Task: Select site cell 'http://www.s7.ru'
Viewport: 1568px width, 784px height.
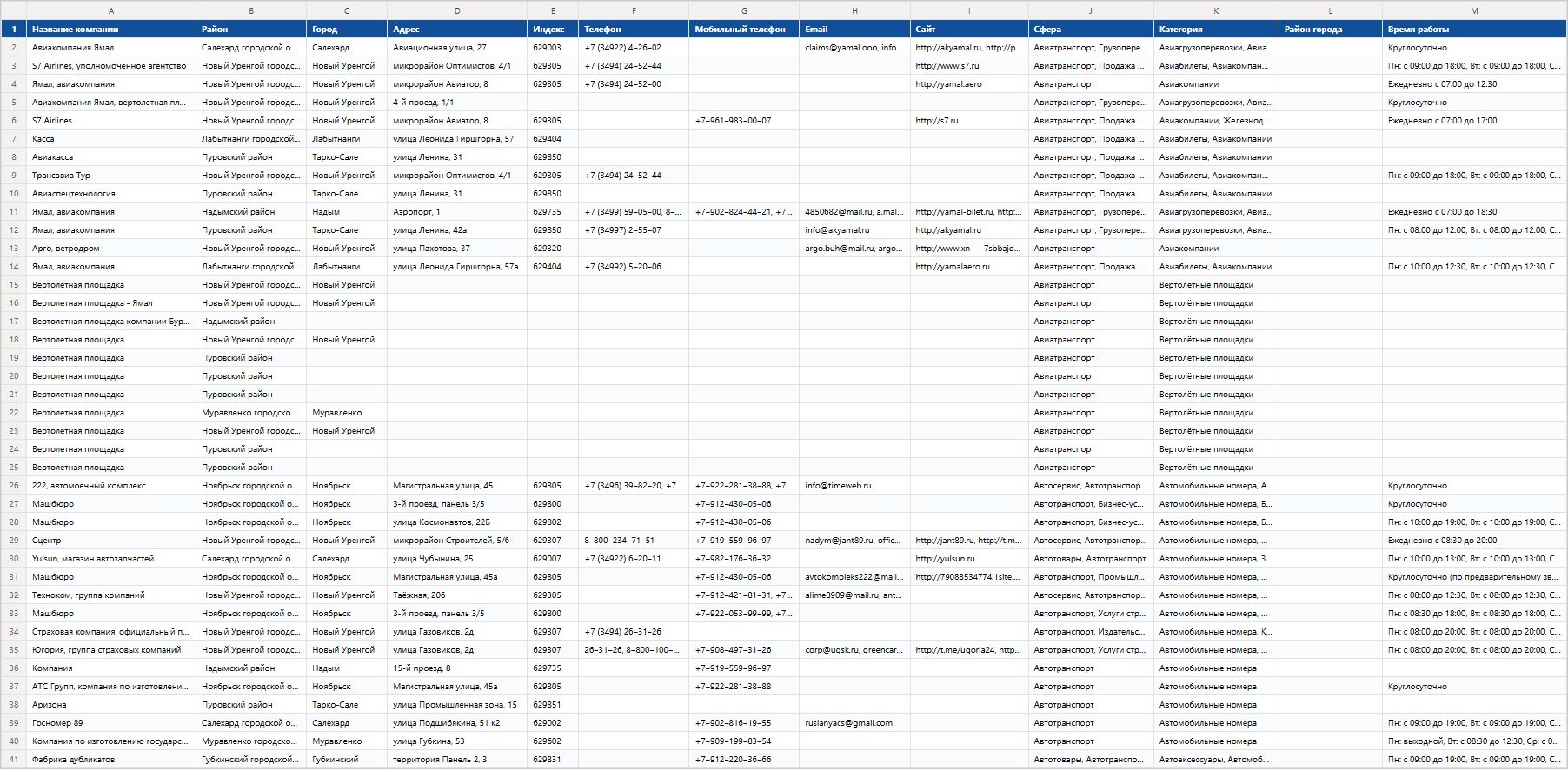Action: [x=969, y=66]
